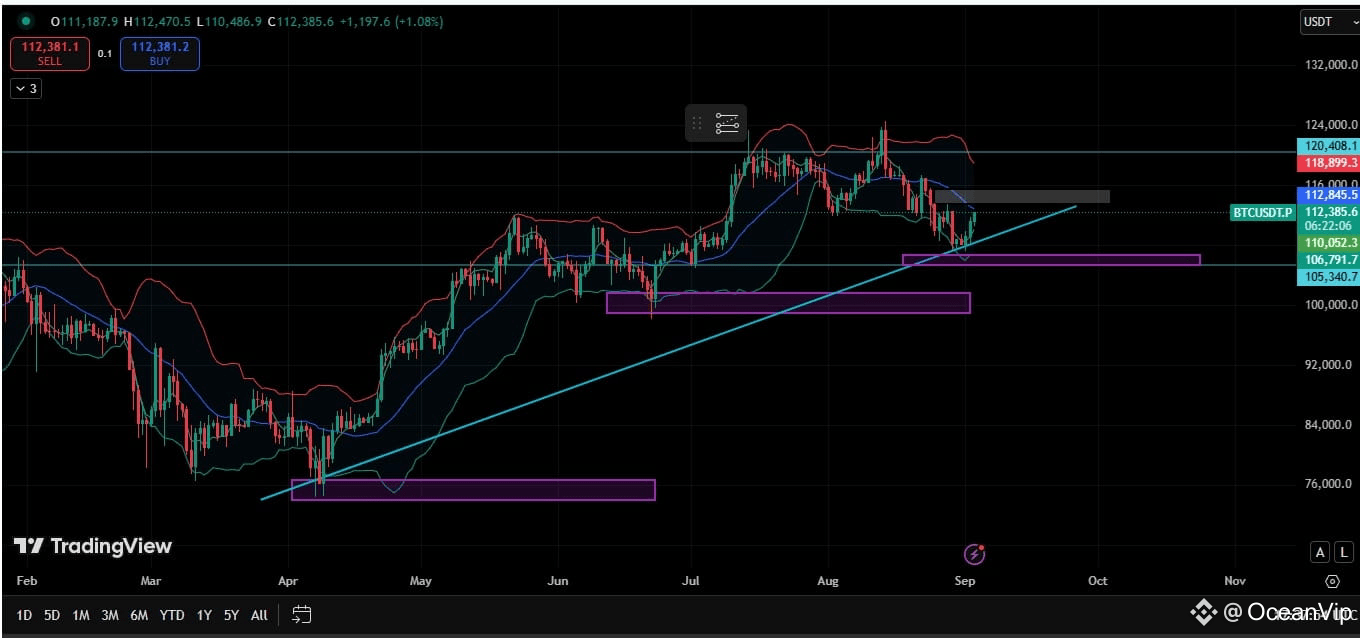
Task: Select the All time range
Action: pyautogui.click(x=259, y=615)
